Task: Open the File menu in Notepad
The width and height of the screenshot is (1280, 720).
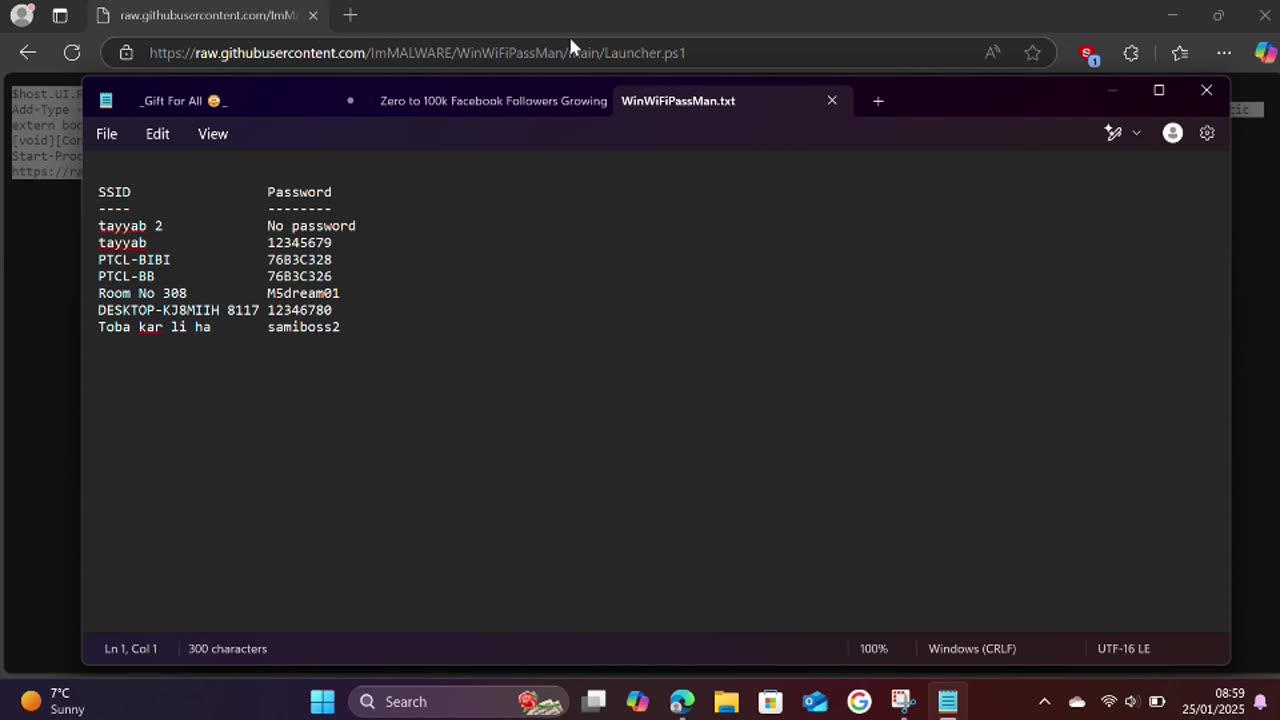Action: [x=107, y=133]
